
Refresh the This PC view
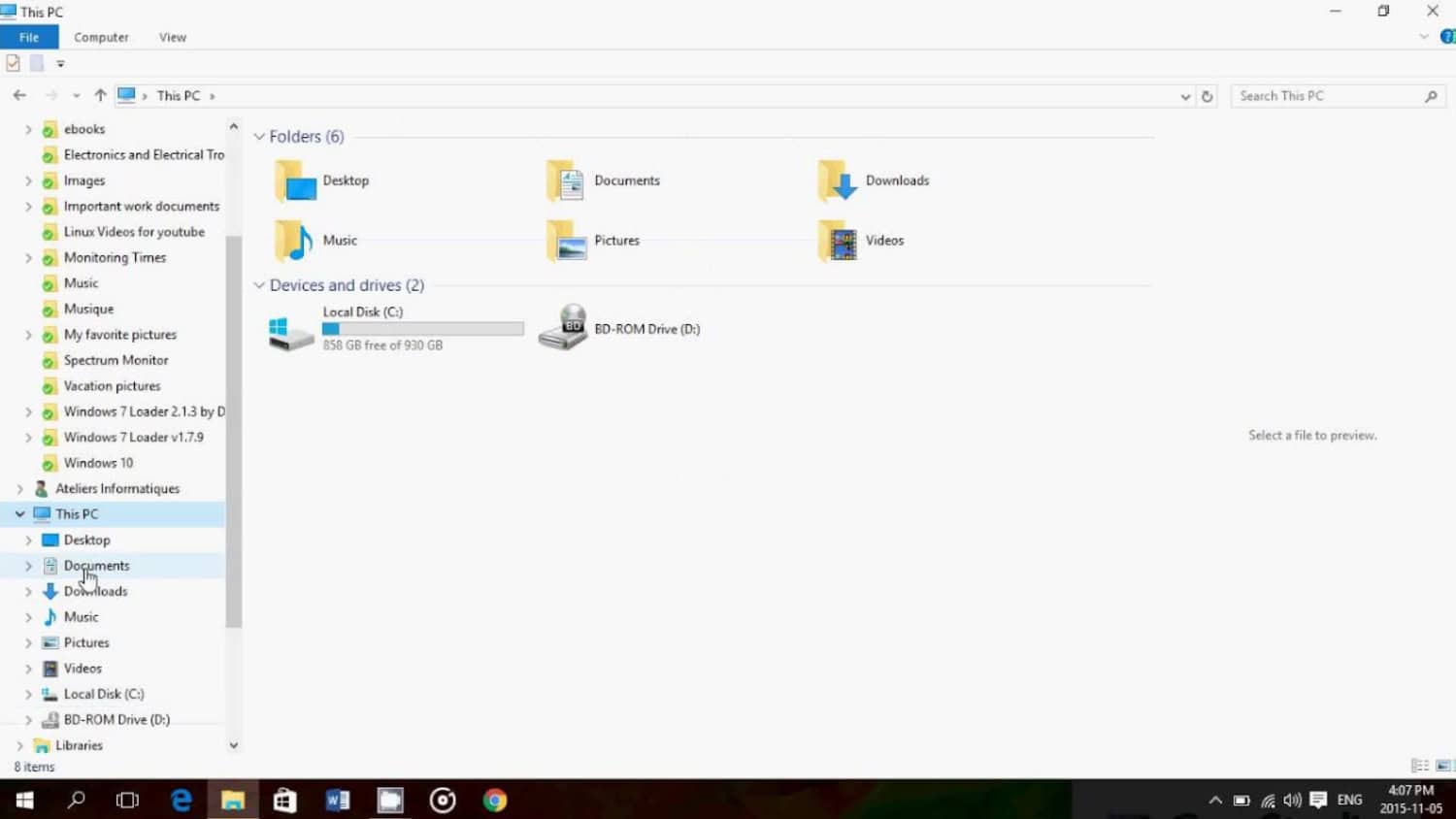[x=1208, y=96]
